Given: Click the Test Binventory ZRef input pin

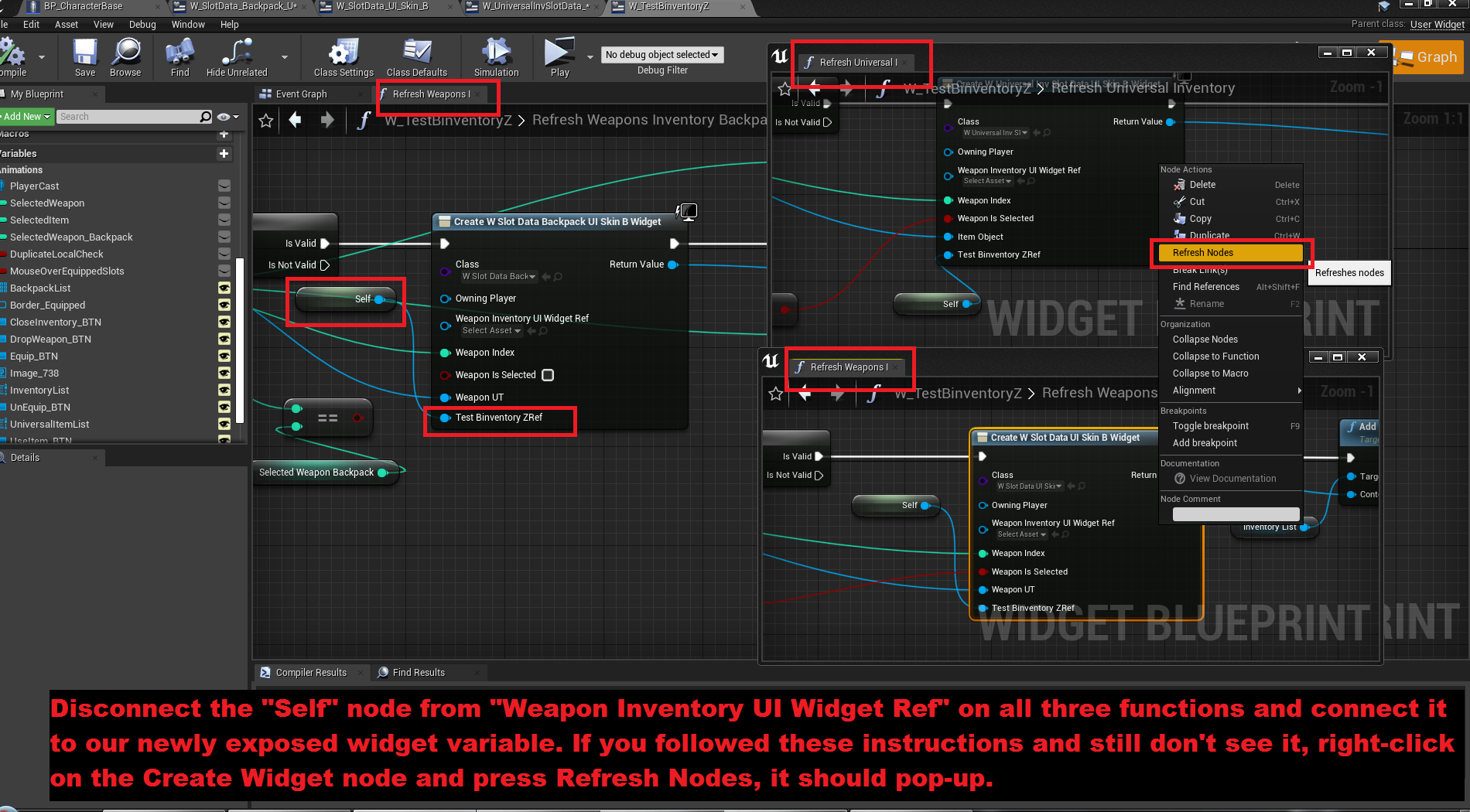Looking at the screenshot, I should [446, 418].
